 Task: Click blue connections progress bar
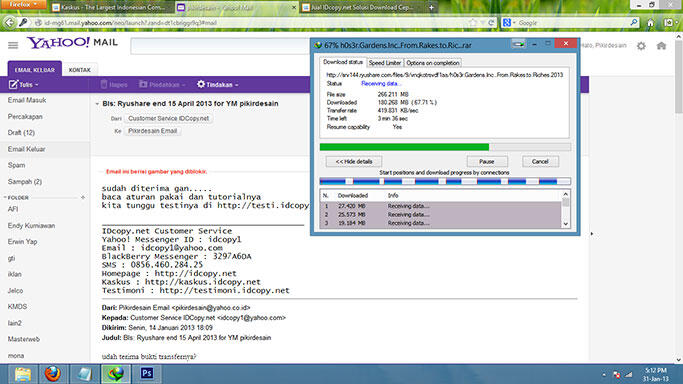[x=445, y=182]
